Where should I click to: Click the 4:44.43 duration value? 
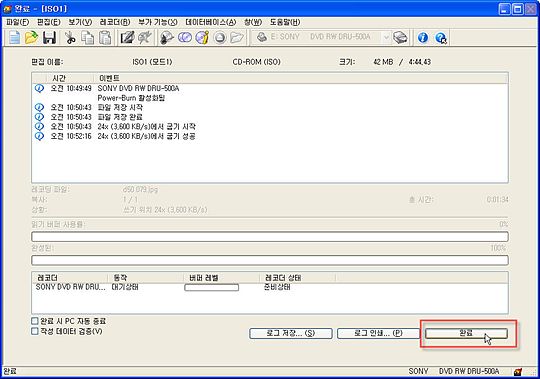(420, 62)
